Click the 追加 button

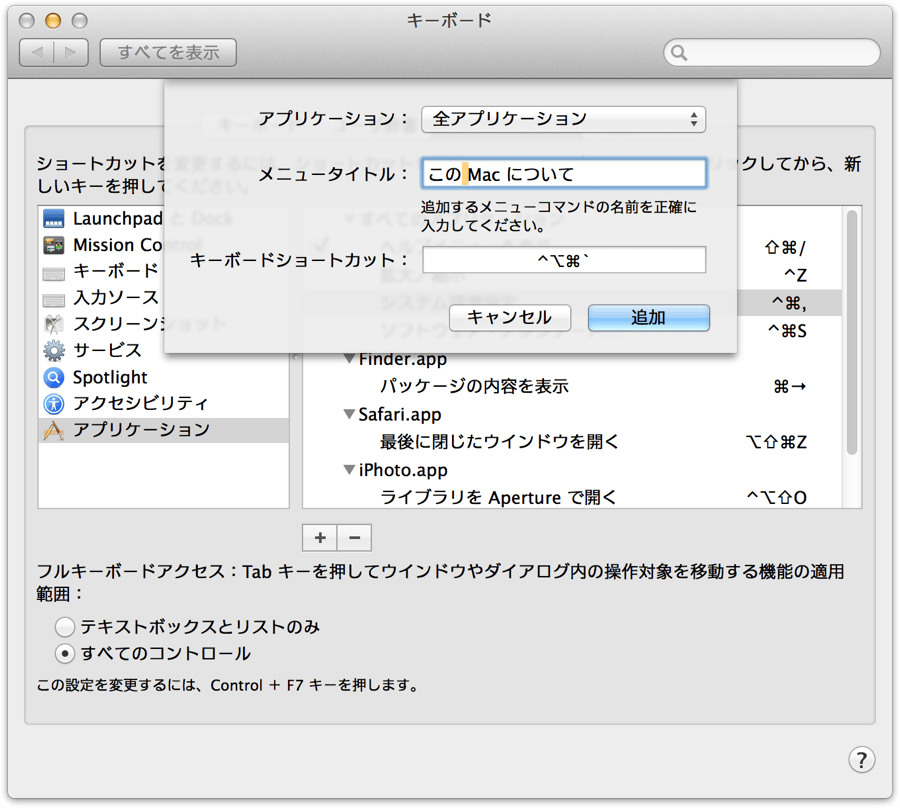(649, 317)
